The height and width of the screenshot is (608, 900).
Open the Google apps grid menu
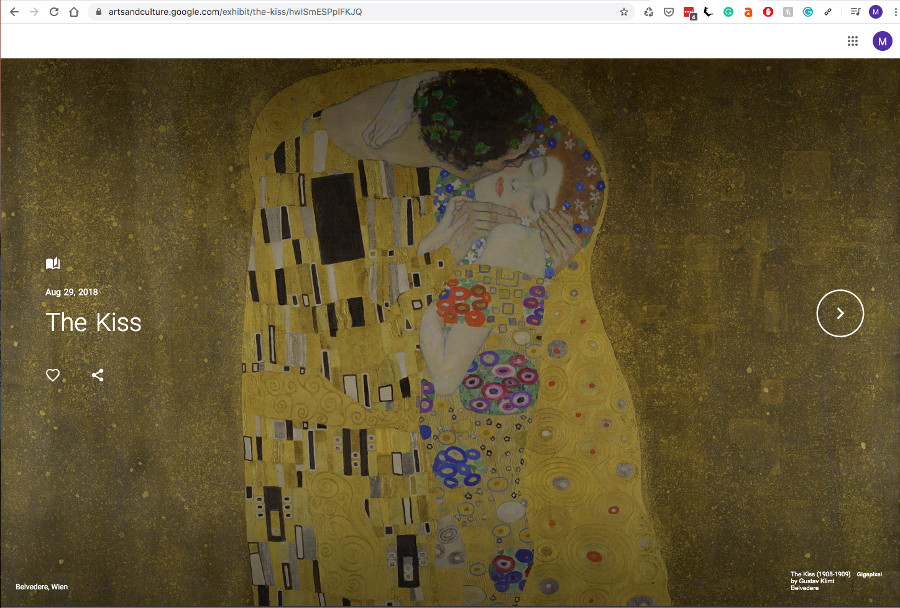[853, 41]
